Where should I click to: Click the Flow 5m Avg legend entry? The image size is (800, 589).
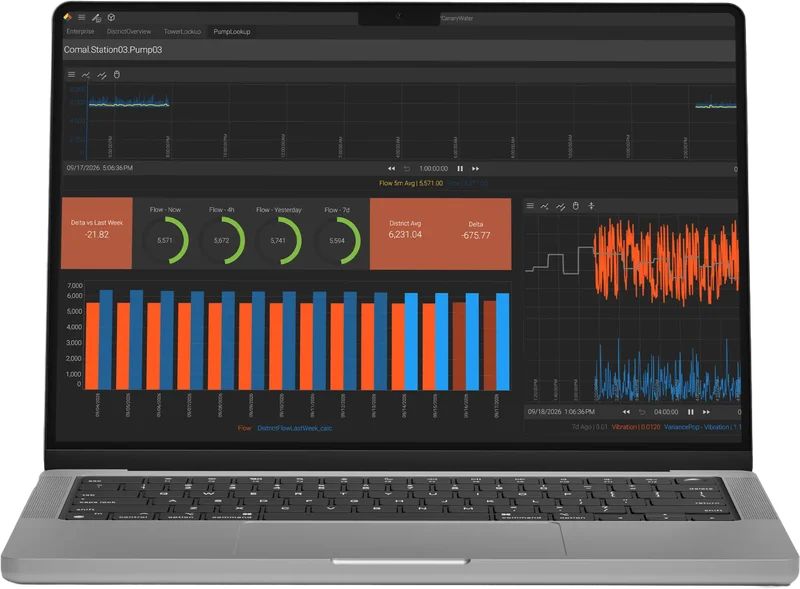pyautogui.click(x=411, y=183)
